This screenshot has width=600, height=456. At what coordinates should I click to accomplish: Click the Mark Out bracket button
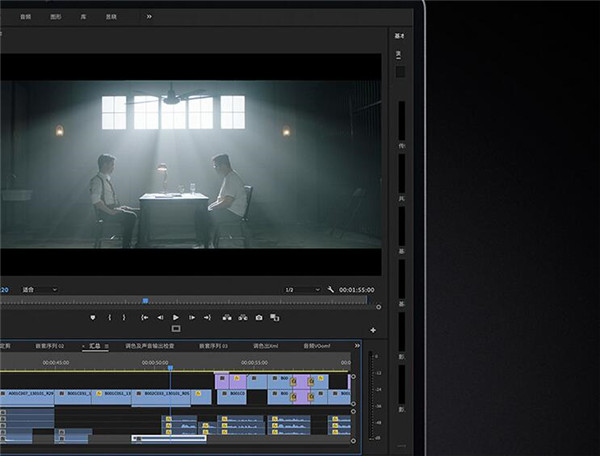pyautogui.click(x=124, y=318)
